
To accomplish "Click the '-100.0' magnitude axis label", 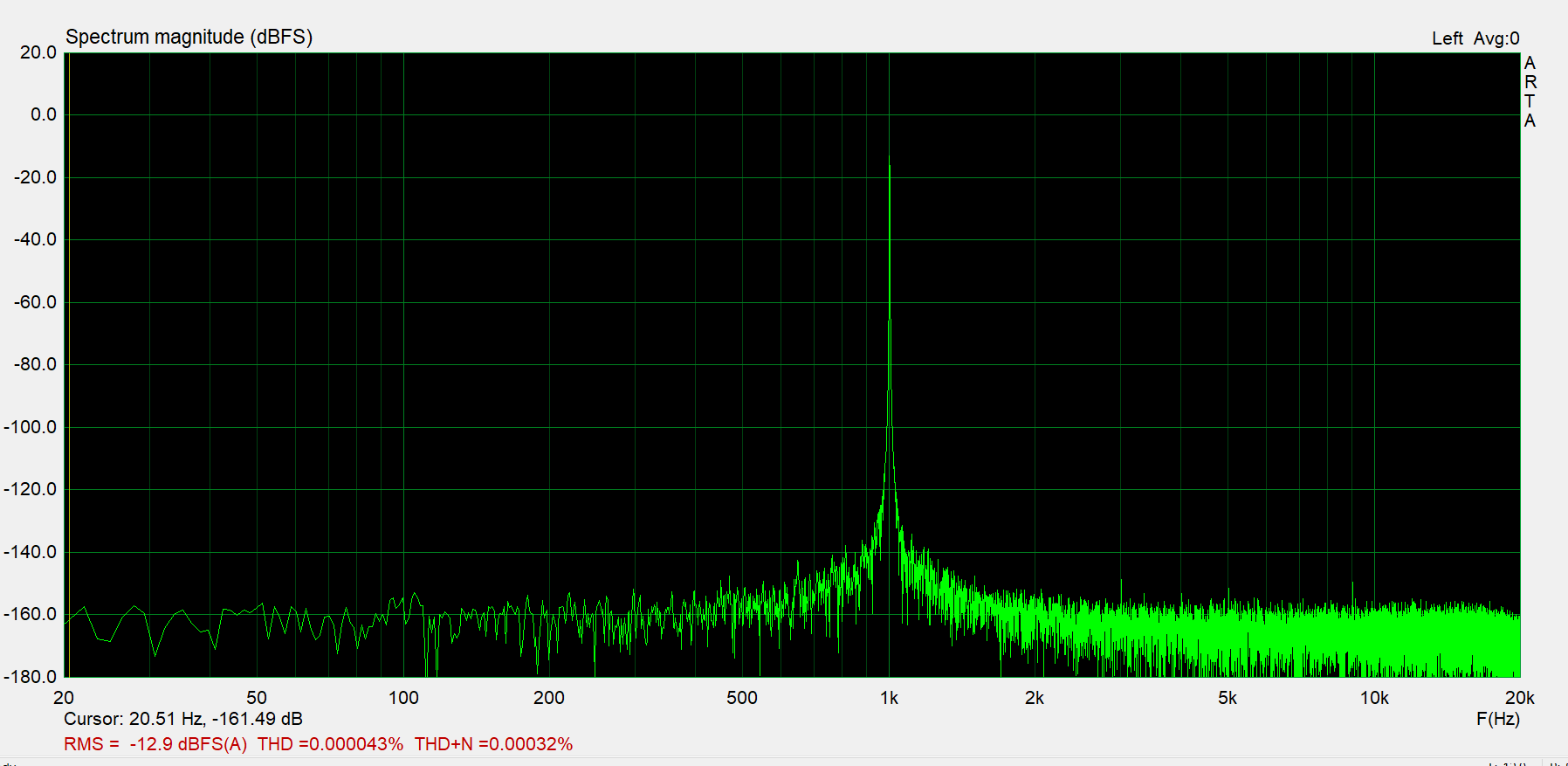I will (31, 427).
